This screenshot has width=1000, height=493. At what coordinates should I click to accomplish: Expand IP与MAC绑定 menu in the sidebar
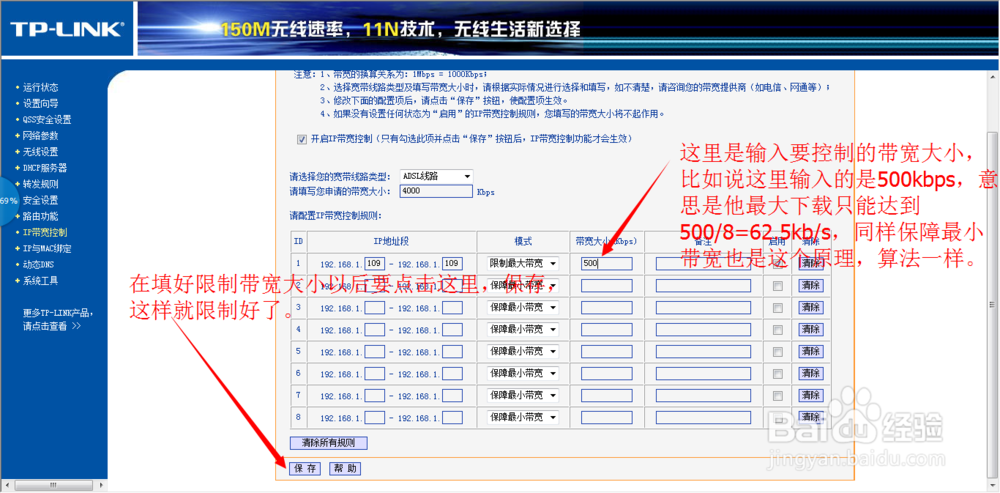click(x=47, y=248)
